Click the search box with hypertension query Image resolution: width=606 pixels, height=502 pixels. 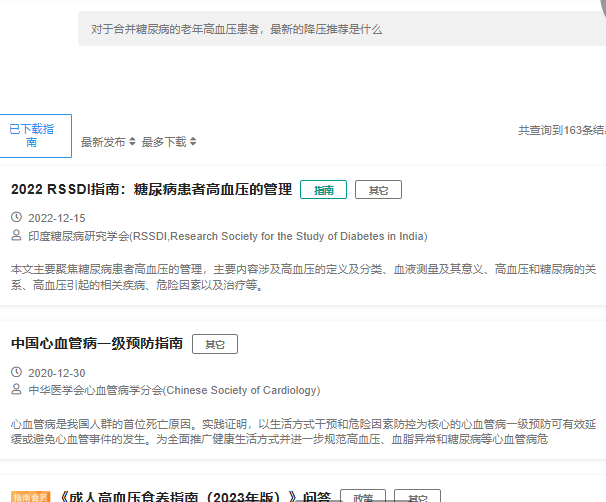click(x=340, y=29)
